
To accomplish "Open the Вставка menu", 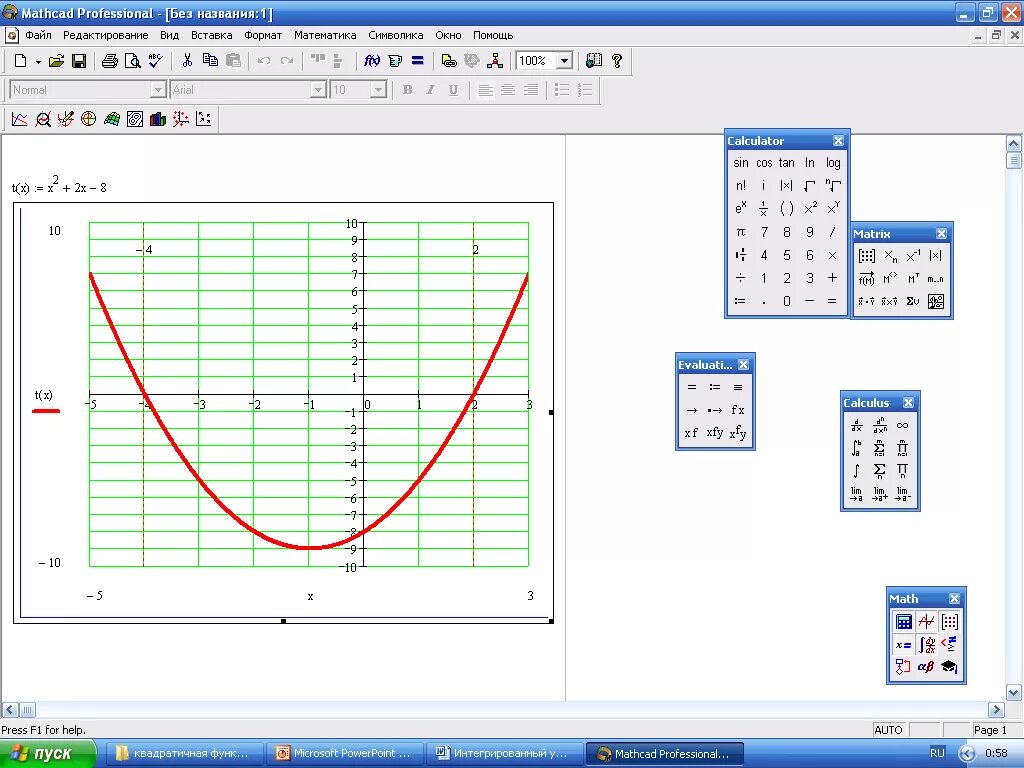I will pos(212,35).
